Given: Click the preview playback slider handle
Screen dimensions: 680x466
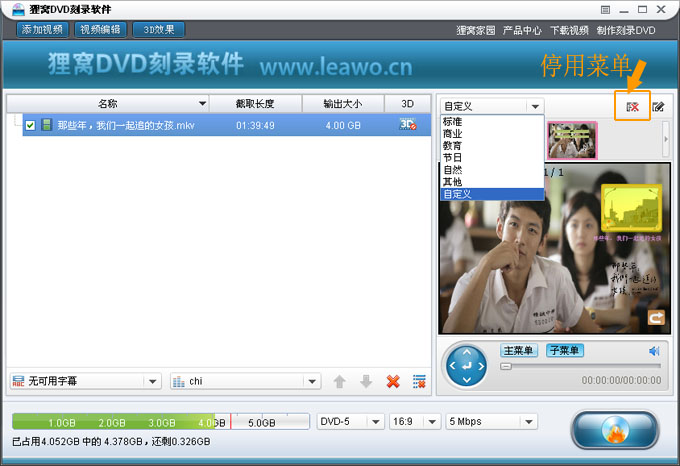Looking at the screenshot, I should tap(506, 366).
